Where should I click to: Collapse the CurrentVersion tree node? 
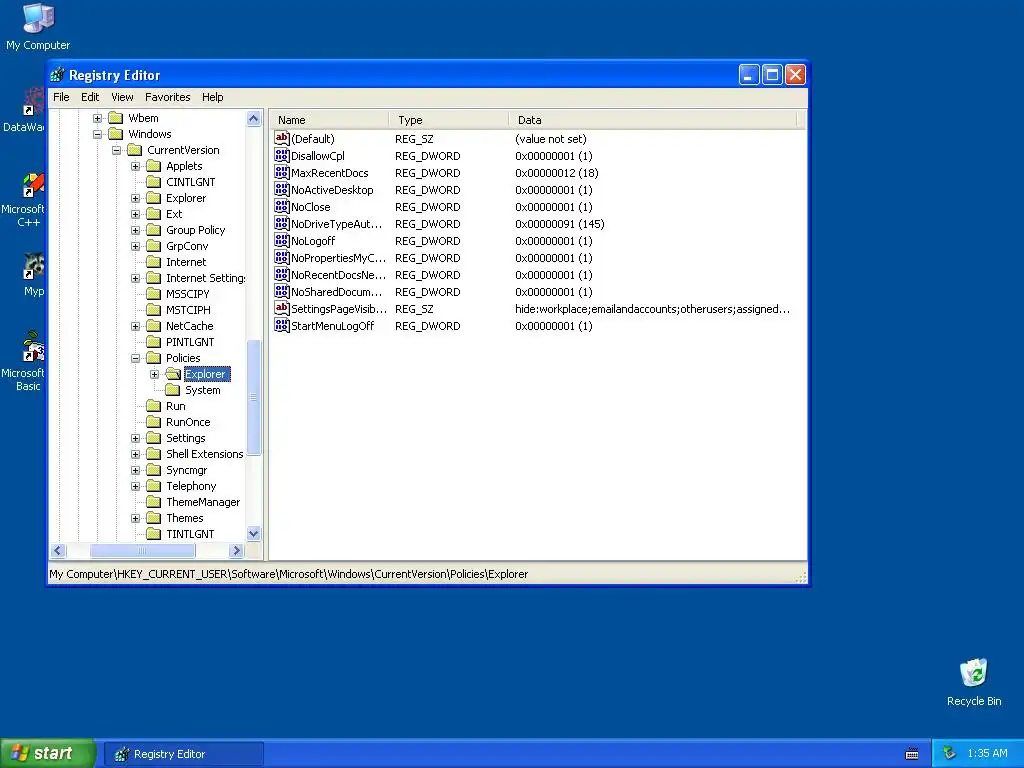click(x=116, y=150)
